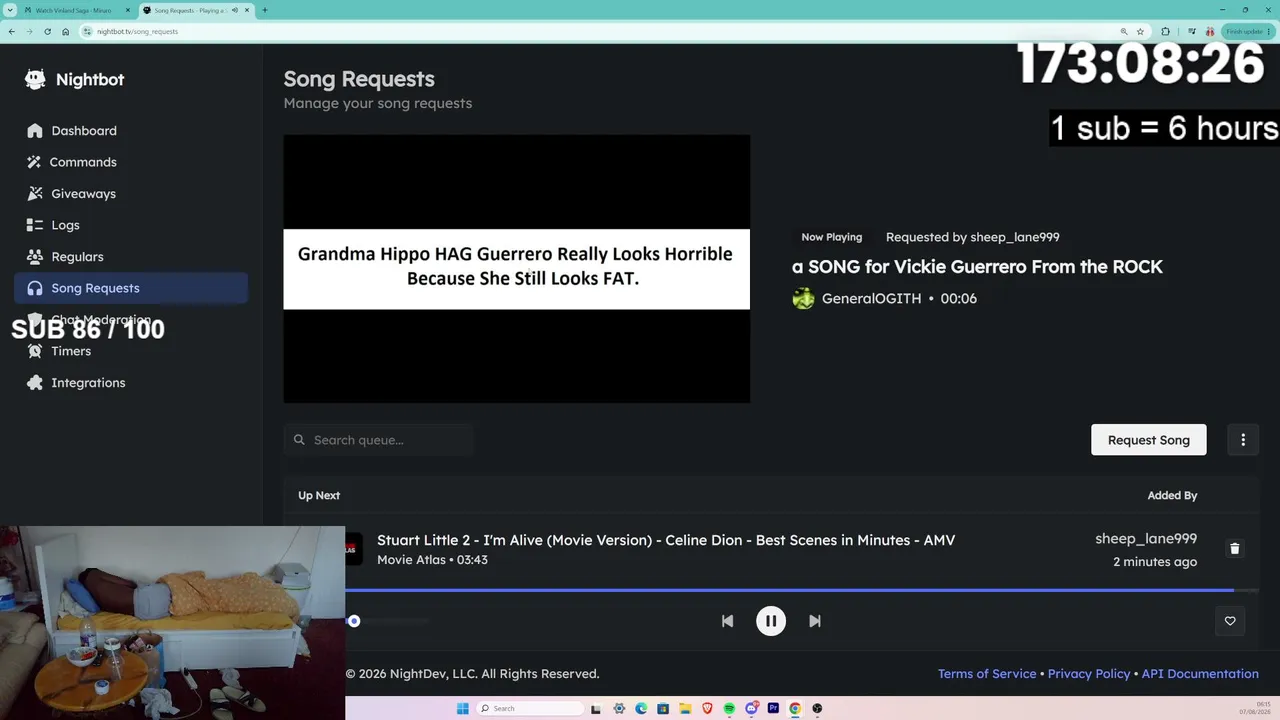Select Logs in the sidebar
The width and height of the screenshot is (1280, 720).
pos(131,225)
